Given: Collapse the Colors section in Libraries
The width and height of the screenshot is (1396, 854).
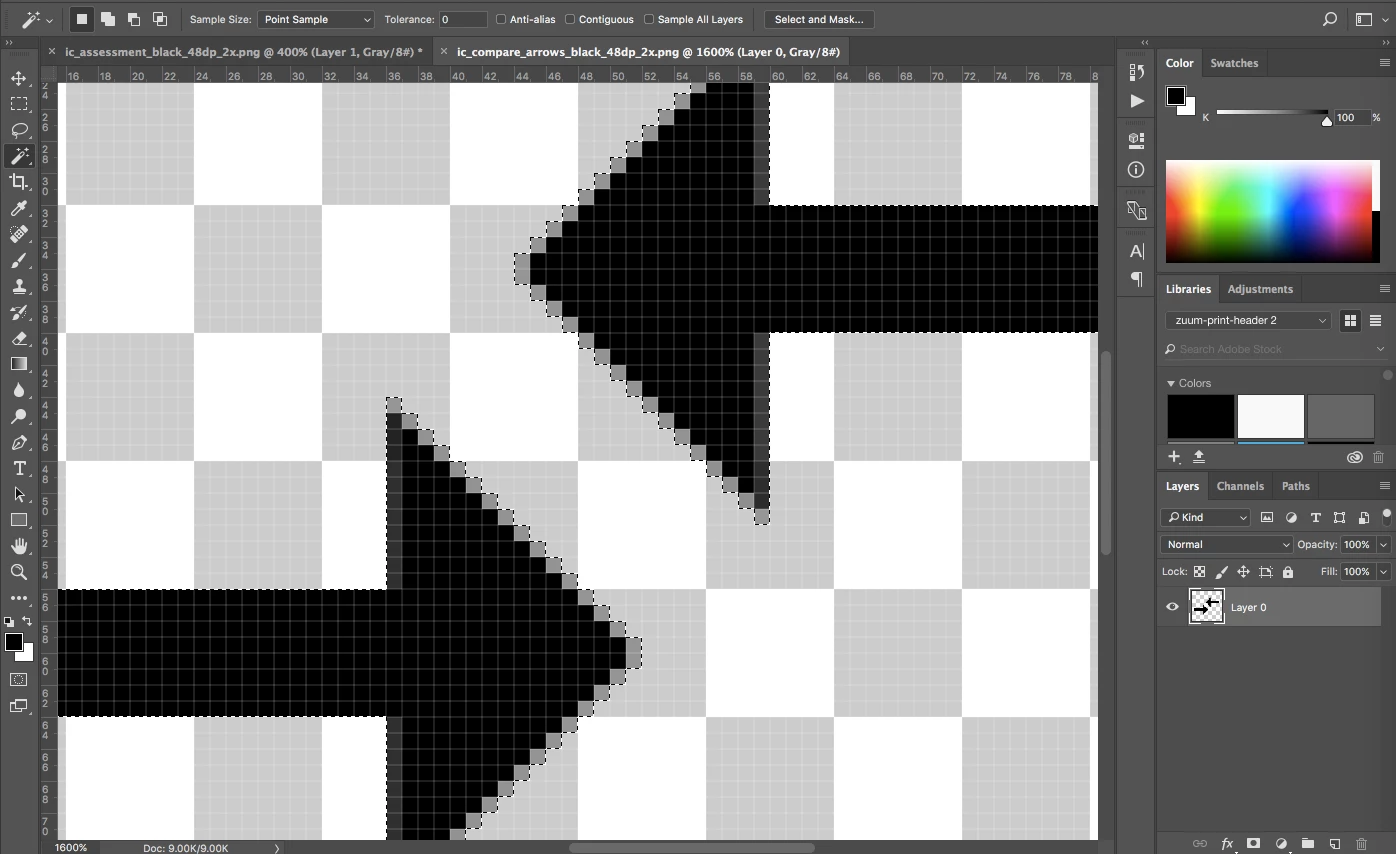Looking at the screenshot, I should (x=1171, y=383).
